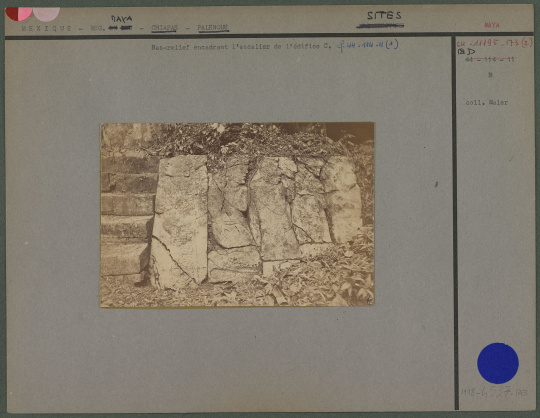
Task: Click the handwritten MAYA above REG.
Action: coord(121,19)
